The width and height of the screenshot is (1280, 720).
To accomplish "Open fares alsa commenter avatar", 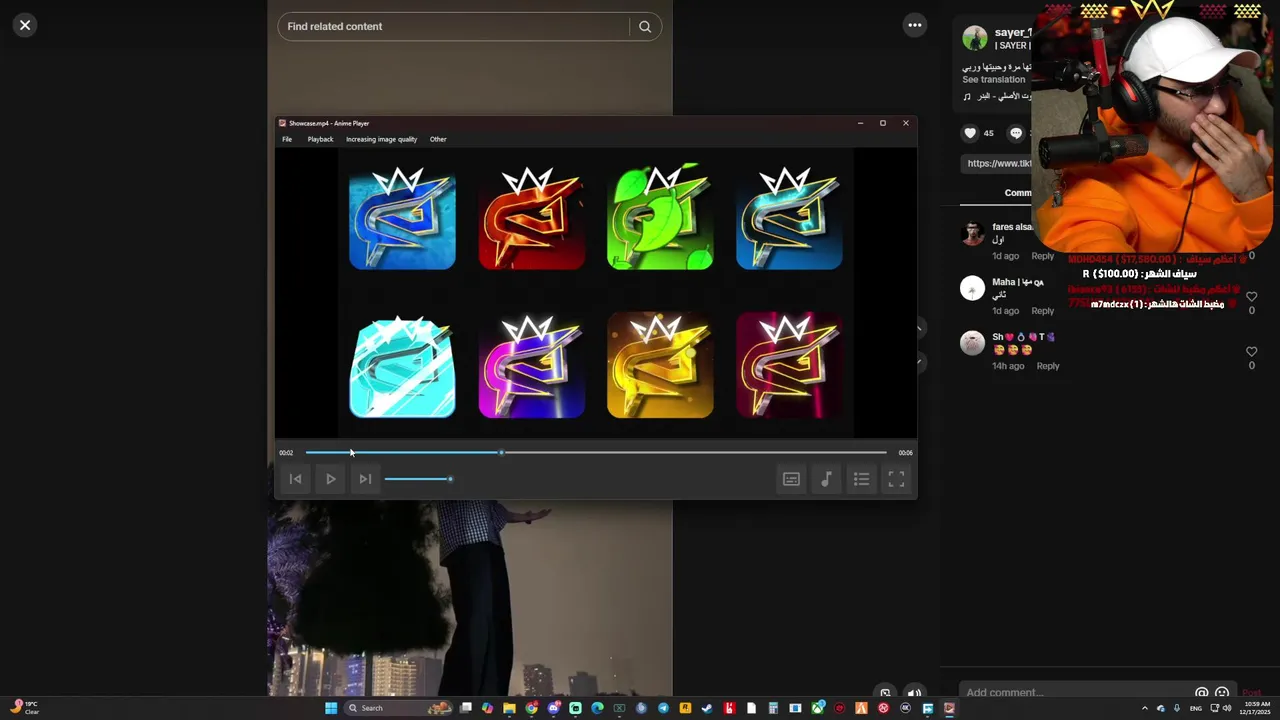I will (x=972, y=234).
